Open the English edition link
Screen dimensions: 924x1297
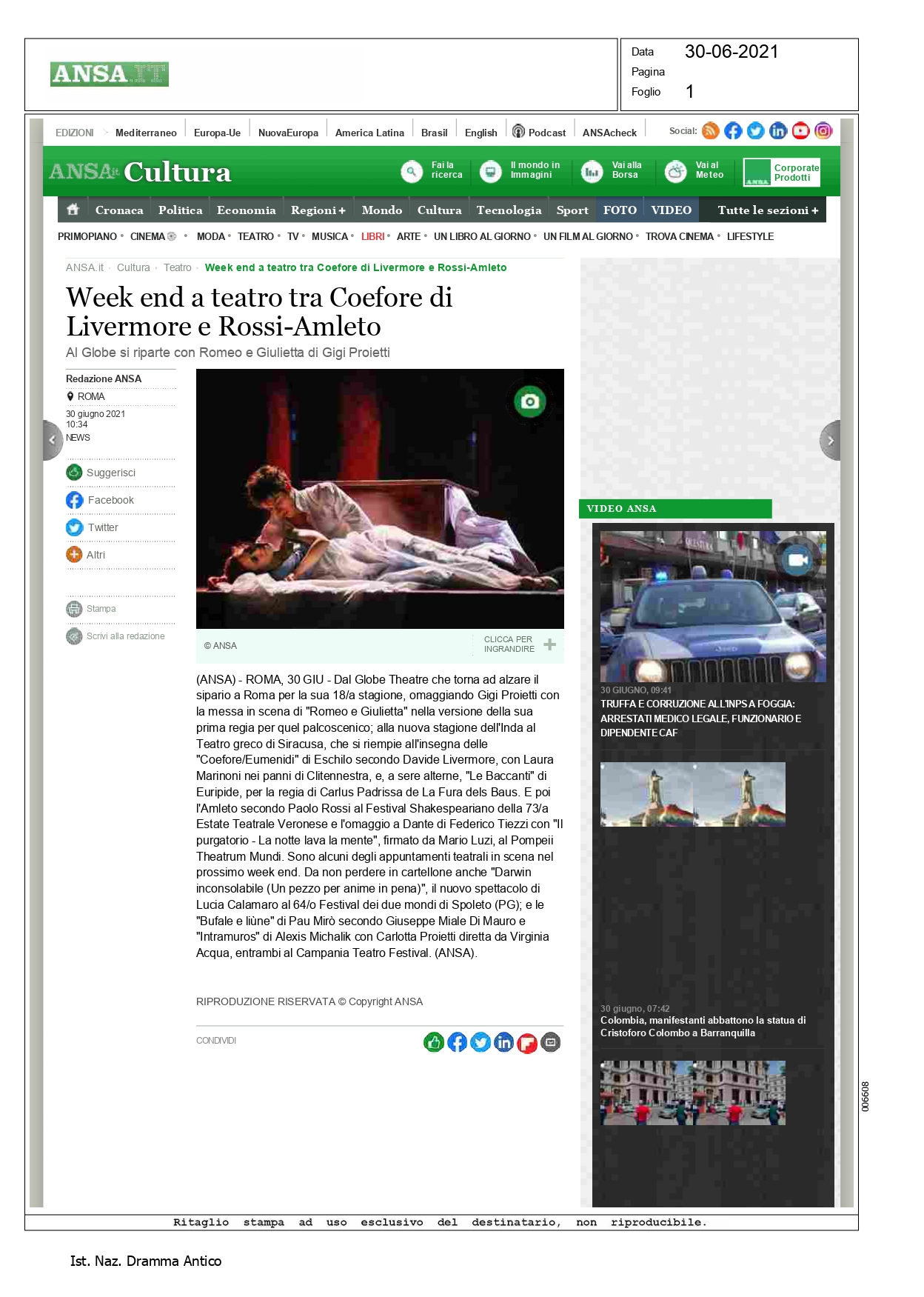[x=481, y=133]
